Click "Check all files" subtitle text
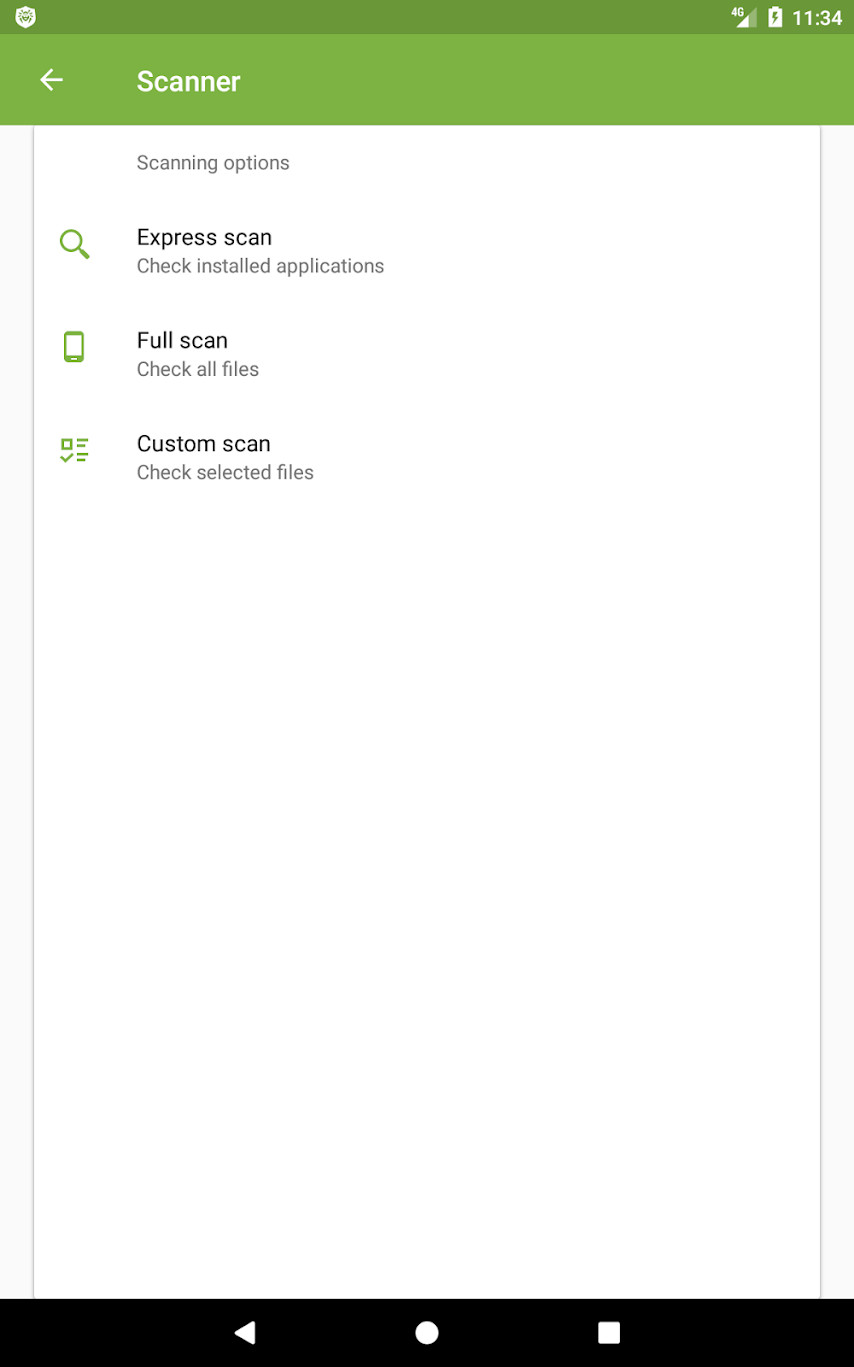854x1367 pixels. coord(198,369)
